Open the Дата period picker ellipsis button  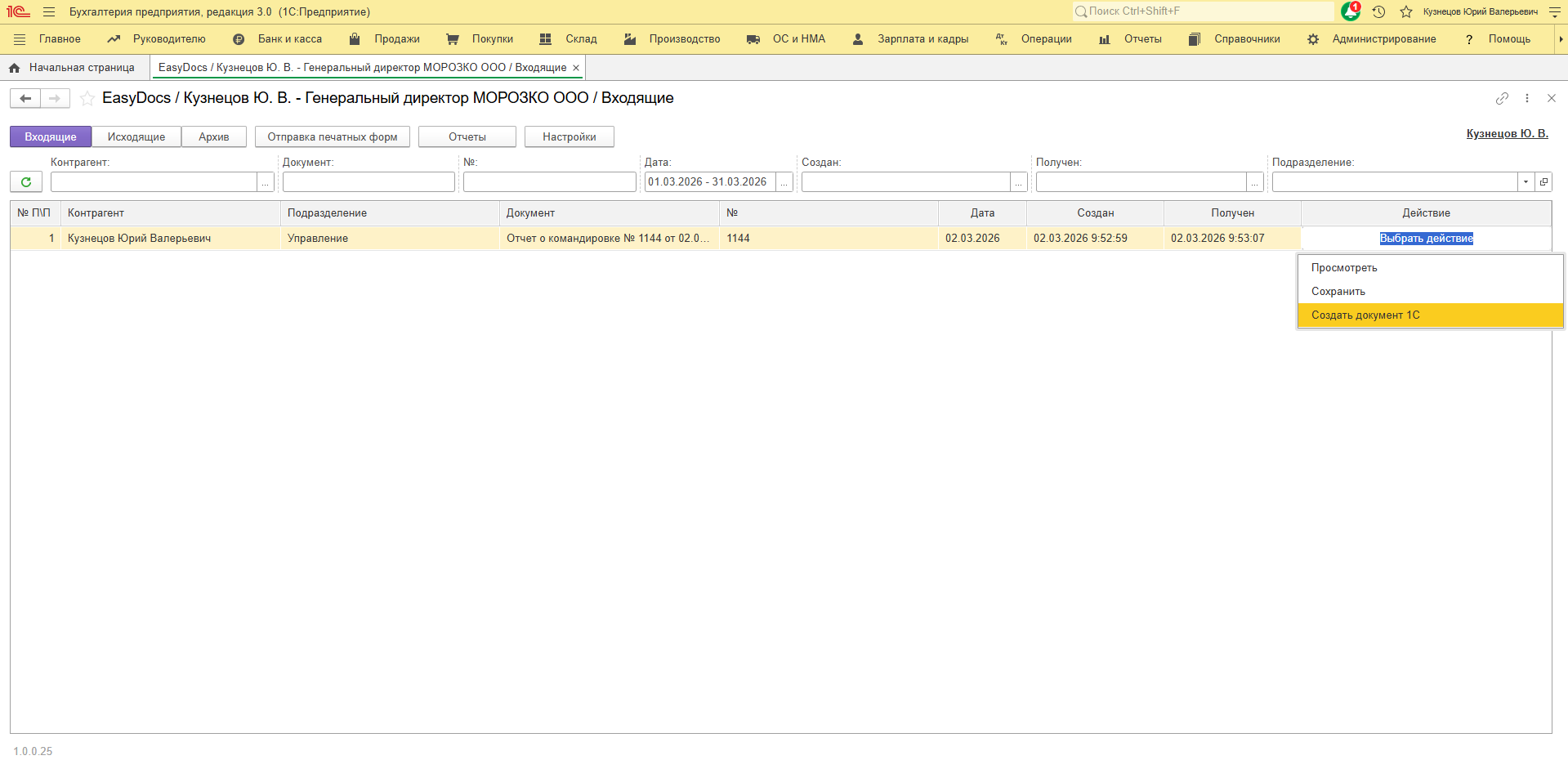[x=784, y=182]
